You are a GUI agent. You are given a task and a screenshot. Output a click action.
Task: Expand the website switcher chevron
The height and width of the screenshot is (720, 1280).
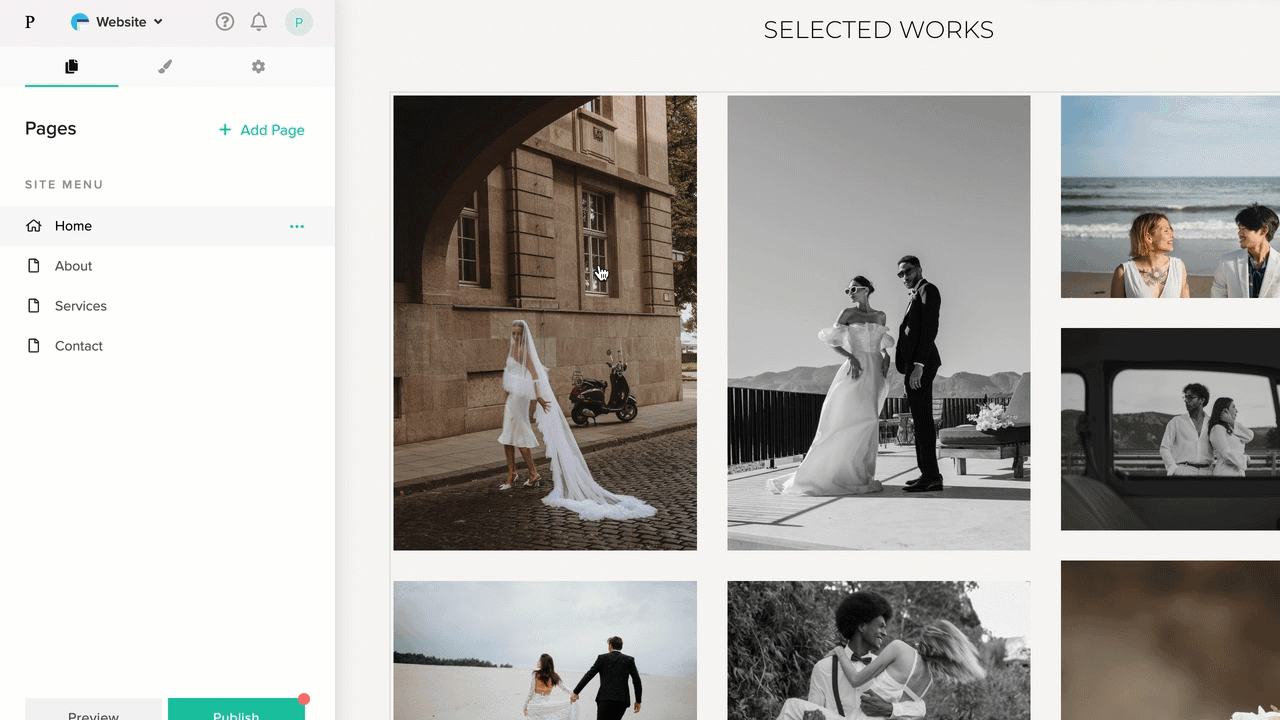pyautogui.click(x=158, y=21)
